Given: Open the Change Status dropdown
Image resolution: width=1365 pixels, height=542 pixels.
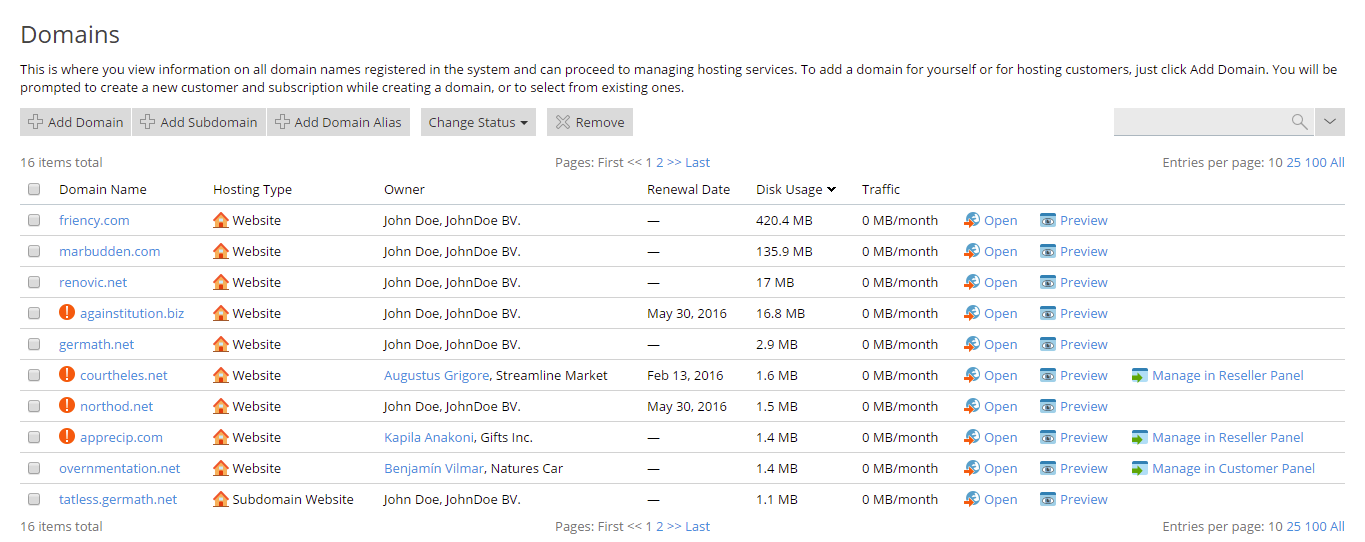Looking at the screenshot, I should (478, 122).
